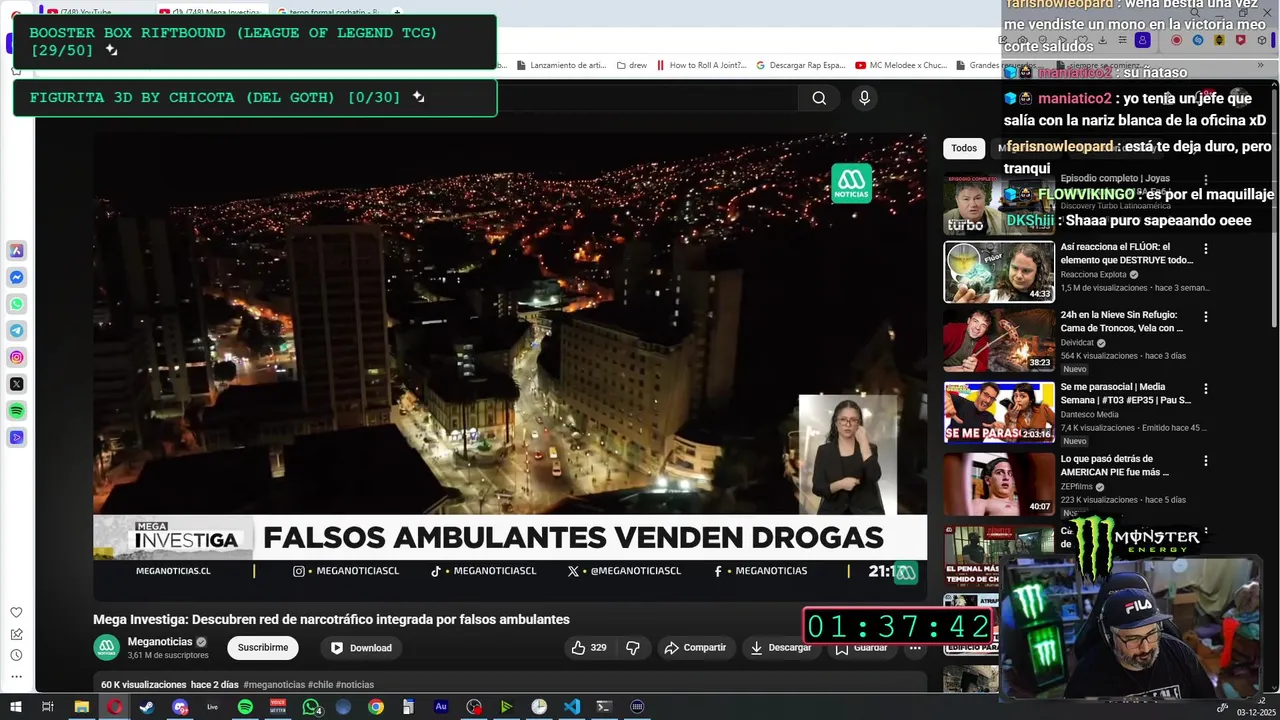Open options menu for FLÚOR video
This screenshot has width=1280, height=720.
[x=1206, y=249]
